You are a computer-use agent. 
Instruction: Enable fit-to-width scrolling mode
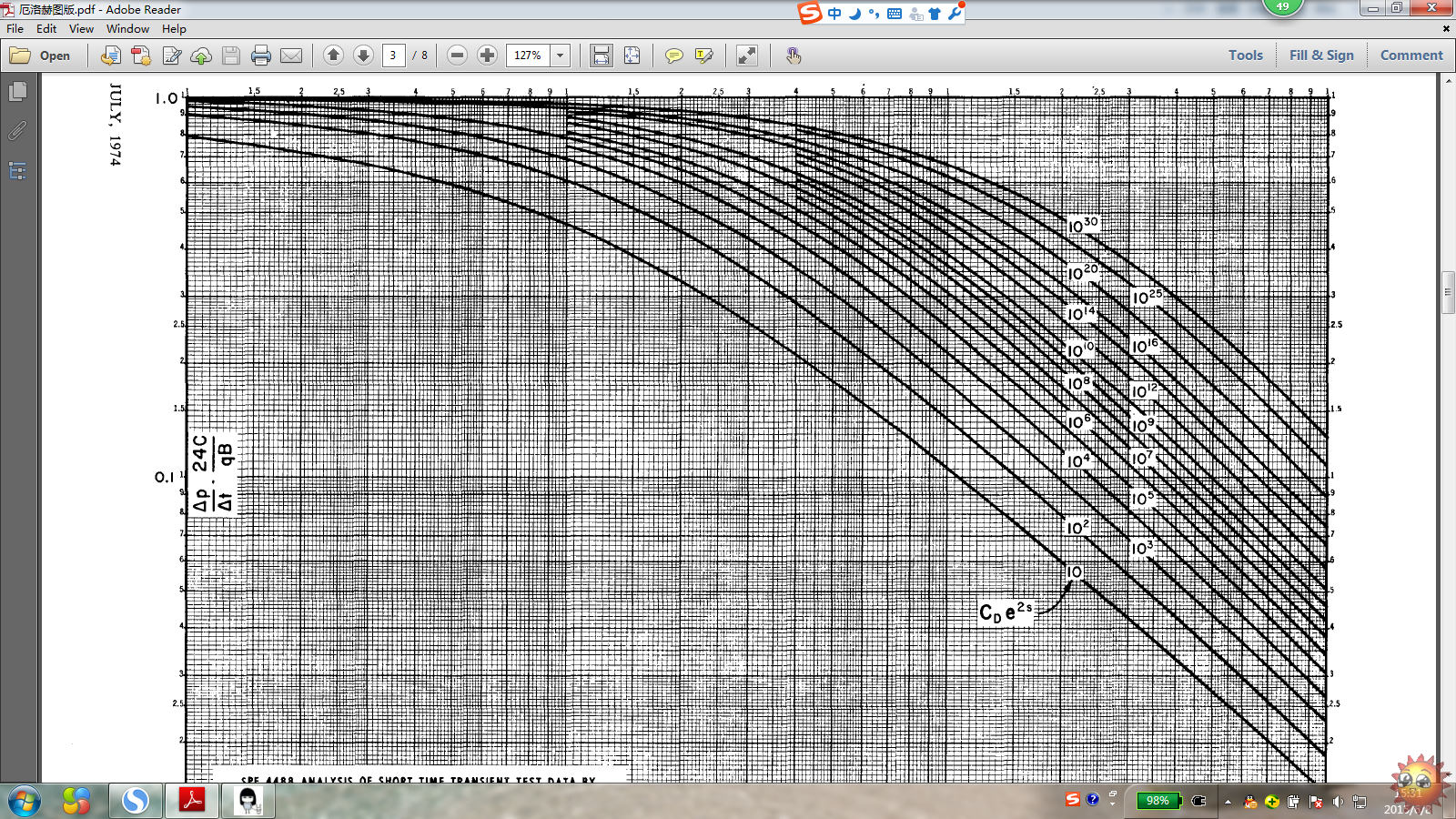(x=601, y=56)
